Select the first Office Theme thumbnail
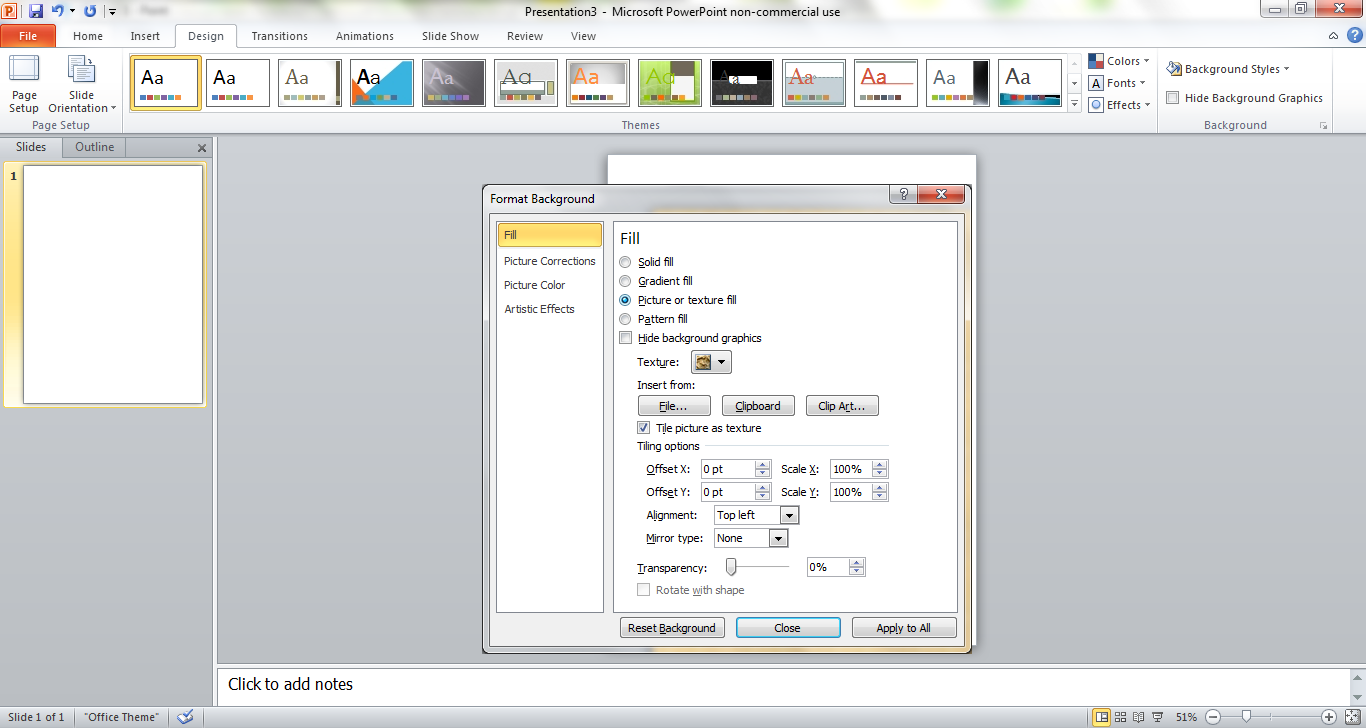The height and width of the screenshot is (728, 1366). pyautogui.click(x=166, y=83)
